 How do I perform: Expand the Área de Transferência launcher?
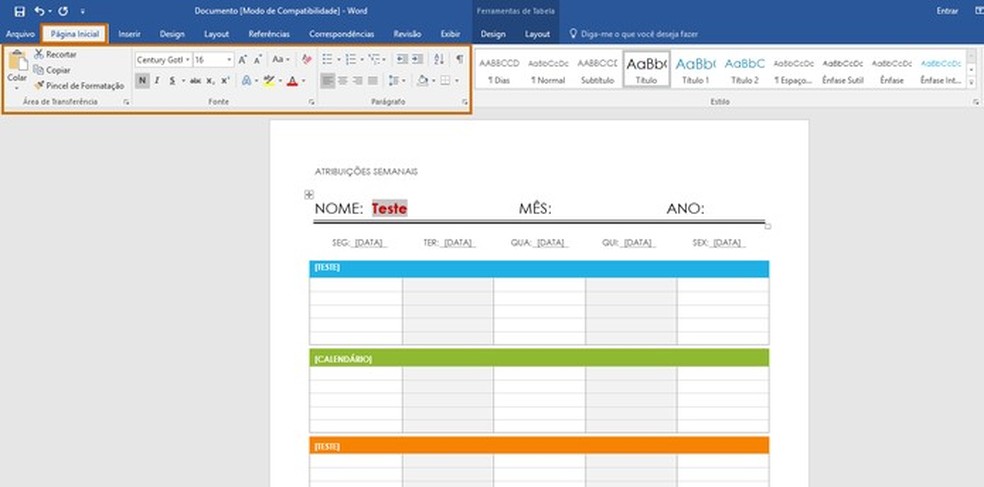click(126, 102)
